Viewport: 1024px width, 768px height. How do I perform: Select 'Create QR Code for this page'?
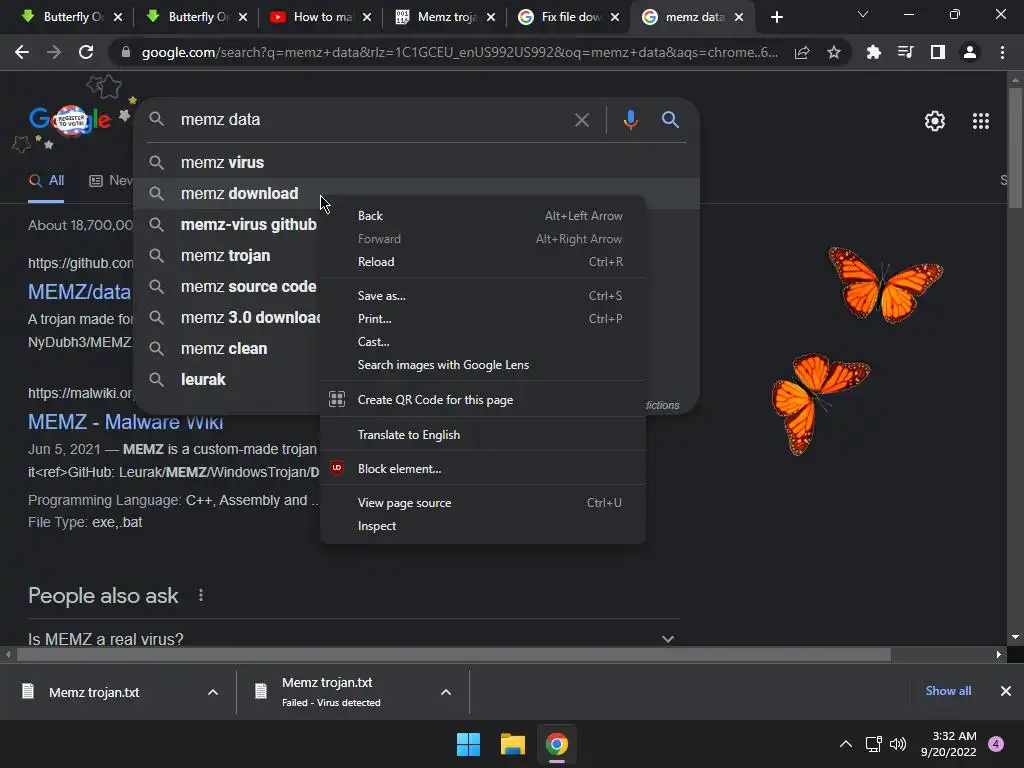(x=483, y=400)
